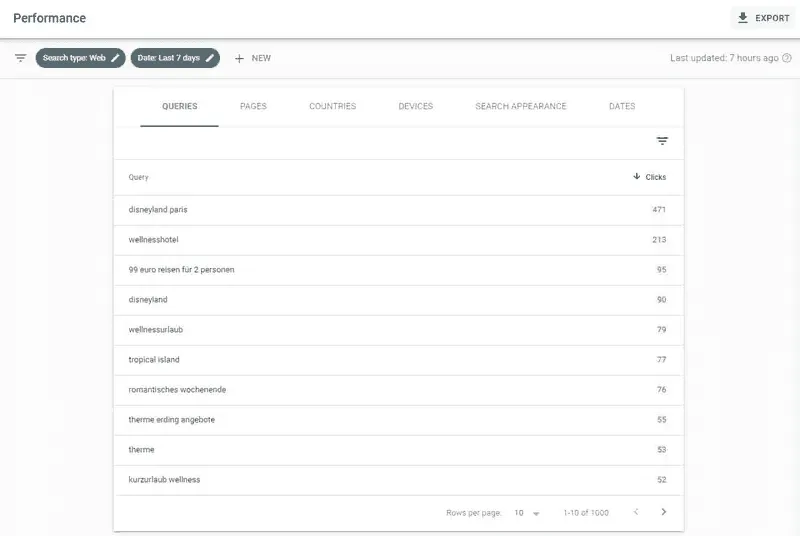Click the wellnesshotel query row
Image resolution: width=800 pixels, height=536 pixels.
(x=153, y=240)
